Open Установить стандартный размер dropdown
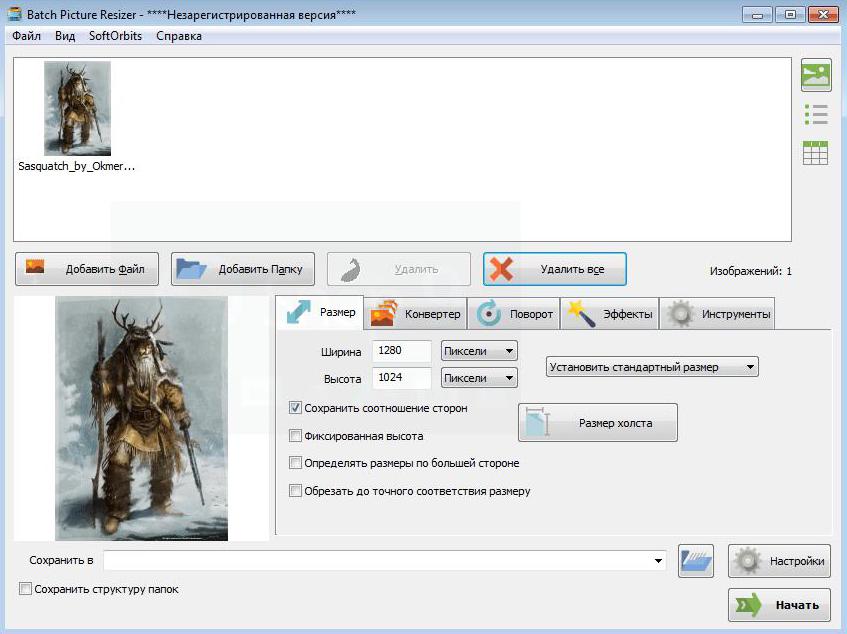The image size is (847, 634). [x=652, y=367]
